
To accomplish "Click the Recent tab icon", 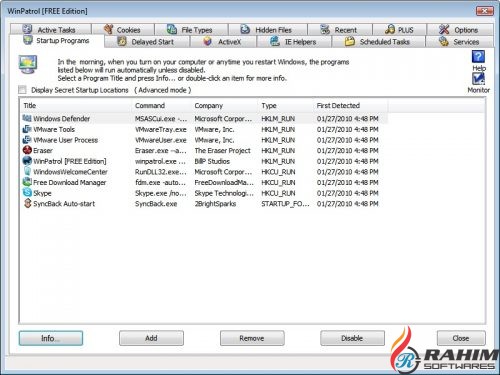I will click(325, 29).
